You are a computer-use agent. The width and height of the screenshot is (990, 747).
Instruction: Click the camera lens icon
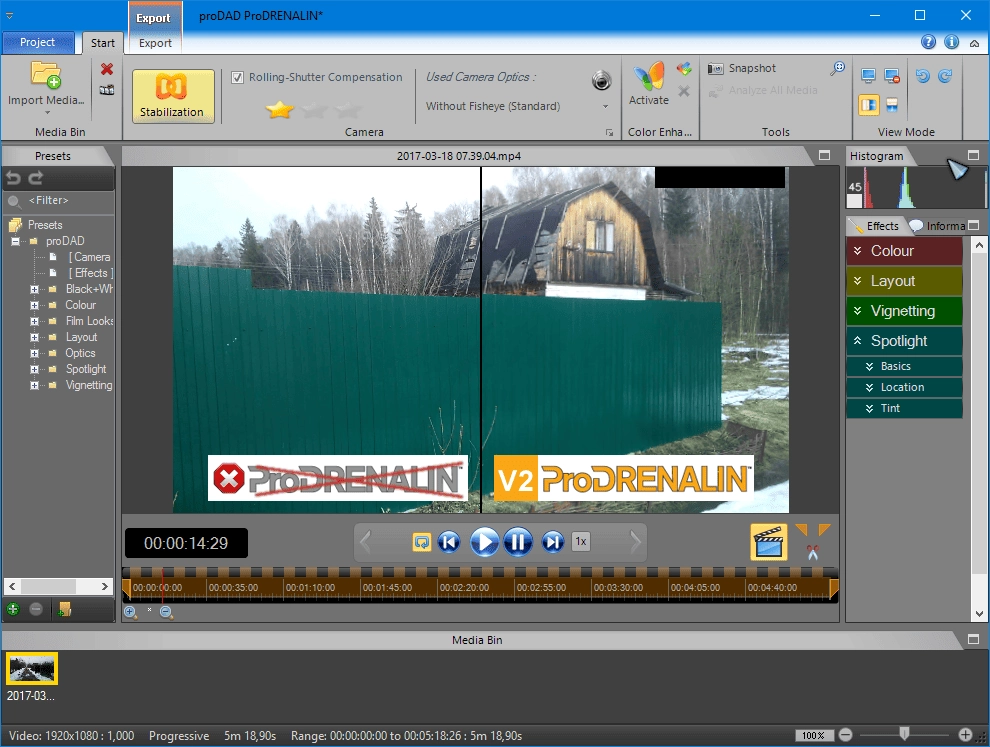[x=601, y=80]
